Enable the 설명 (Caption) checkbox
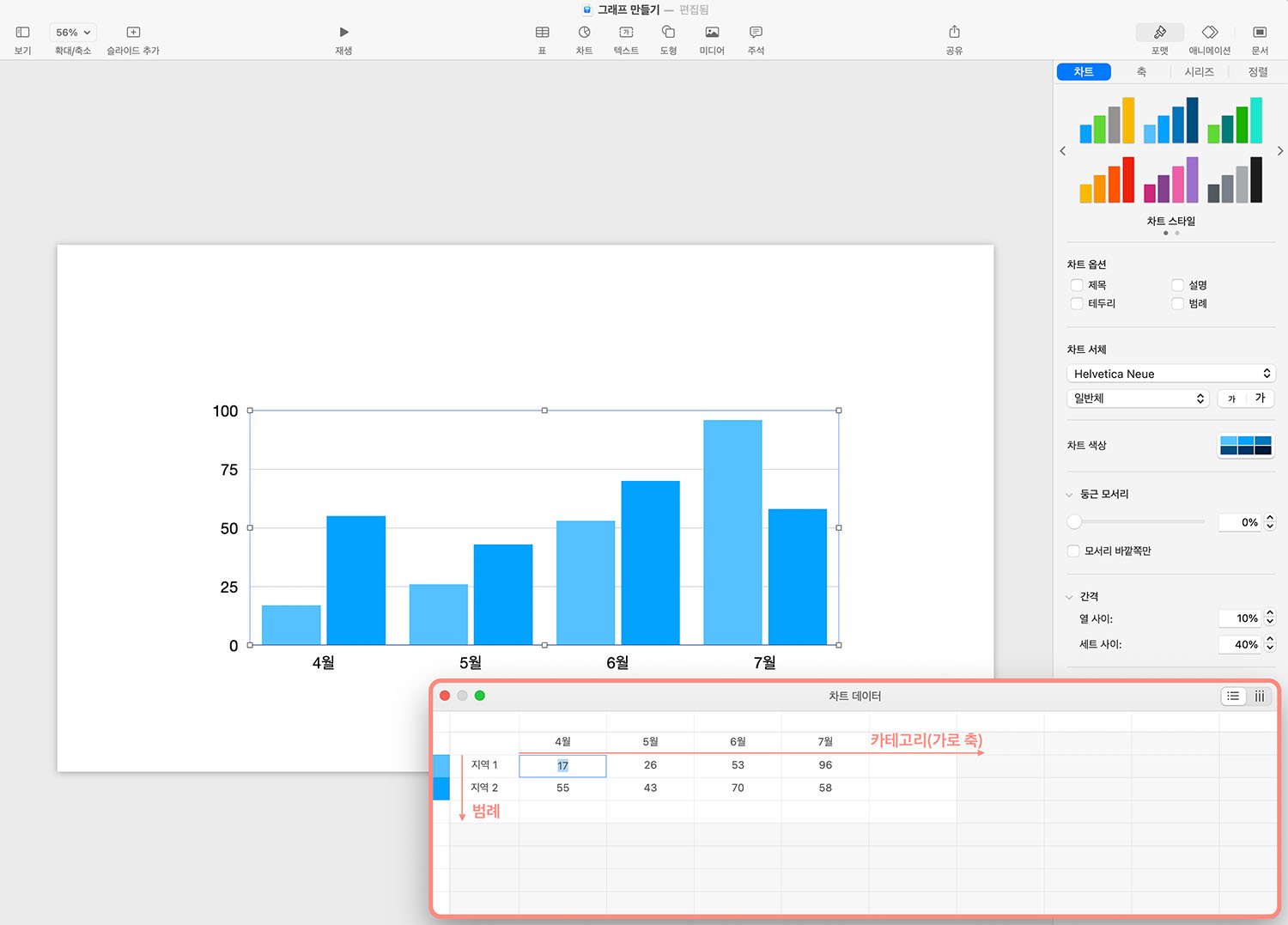 [x=1177, y=285]
